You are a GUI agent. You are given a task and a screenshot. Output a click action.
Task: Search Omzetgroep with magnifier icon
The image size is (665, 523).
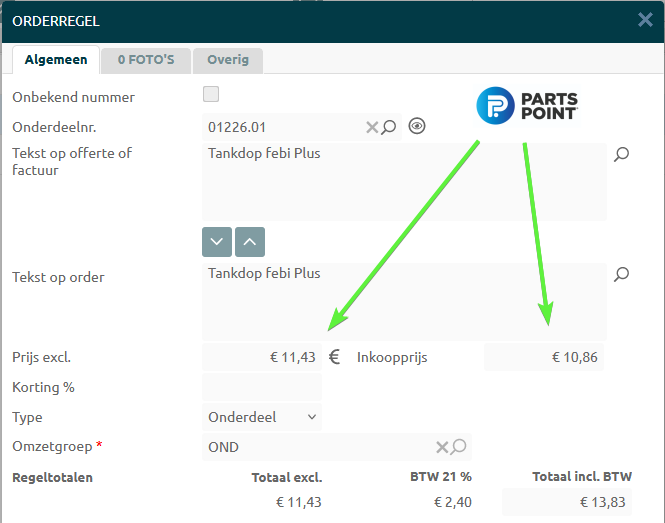(459, 447)
